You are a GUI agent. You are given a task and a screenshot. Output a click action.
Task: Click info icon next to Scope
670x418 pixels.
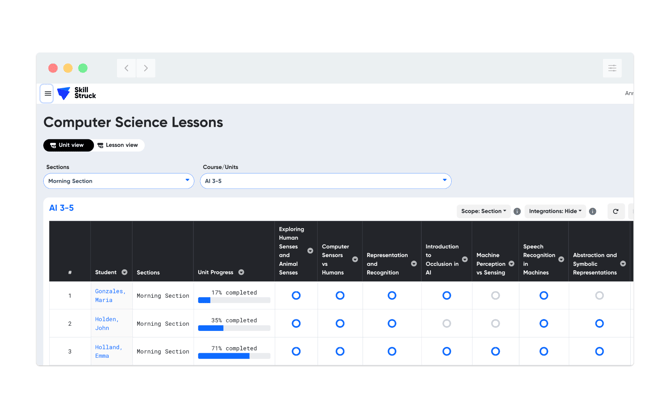coord(517,211)
